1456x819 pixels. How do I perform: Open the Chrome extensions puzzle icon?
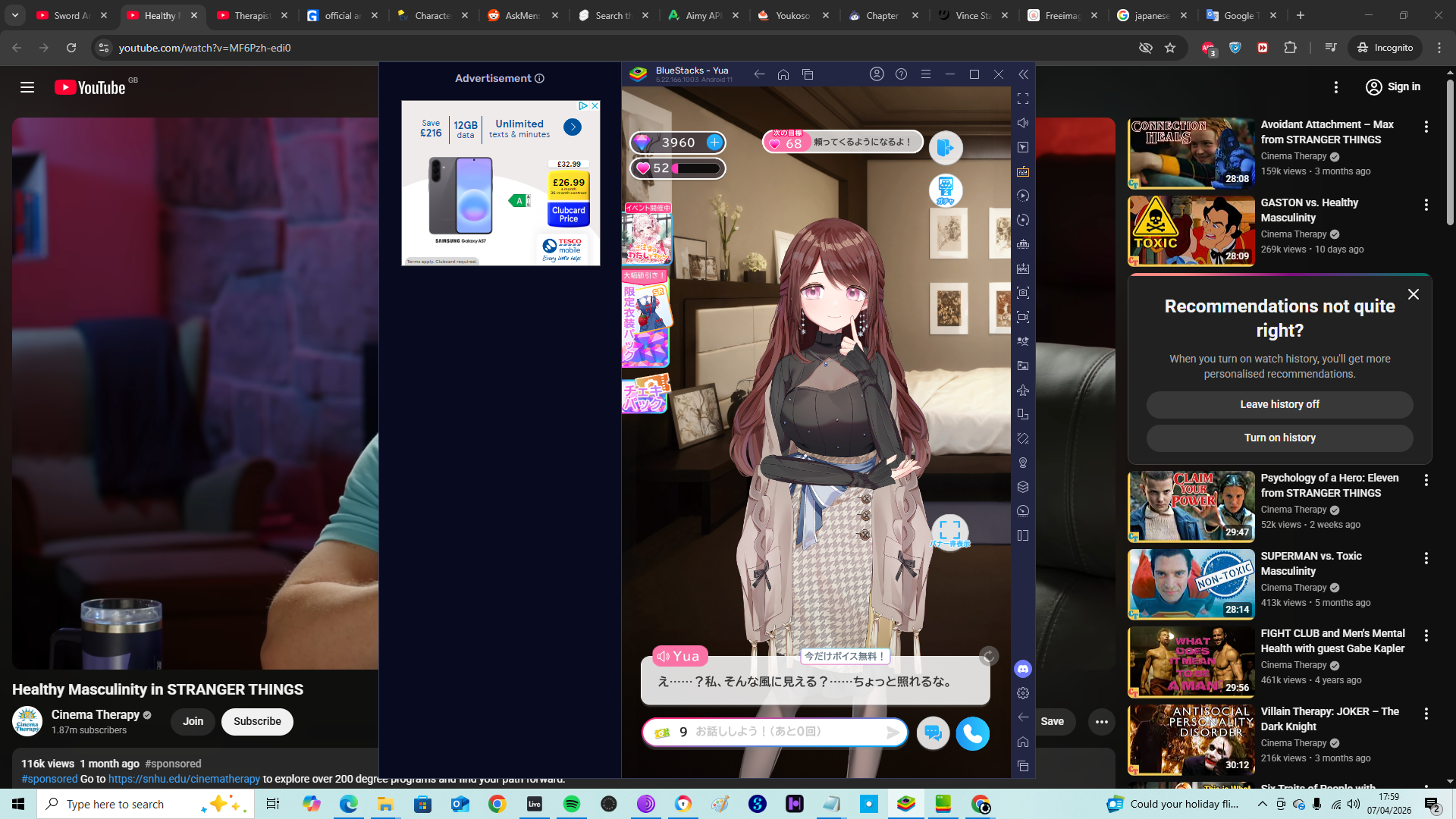[1290, 48]
